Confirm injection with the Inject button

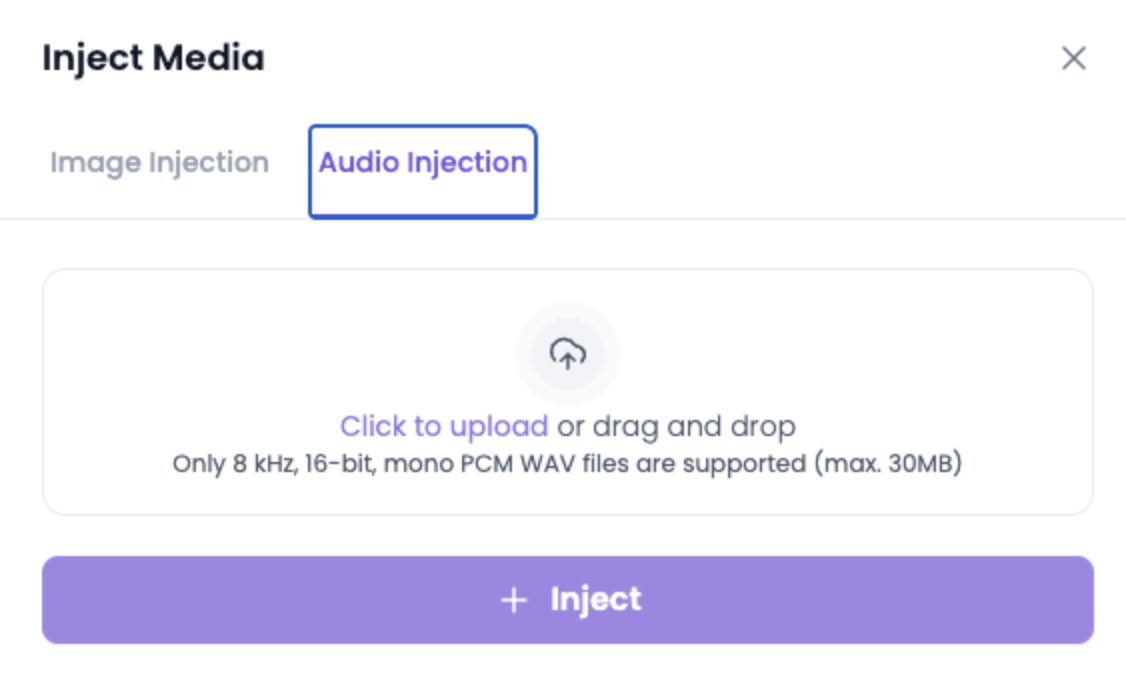tap(567, 598)
